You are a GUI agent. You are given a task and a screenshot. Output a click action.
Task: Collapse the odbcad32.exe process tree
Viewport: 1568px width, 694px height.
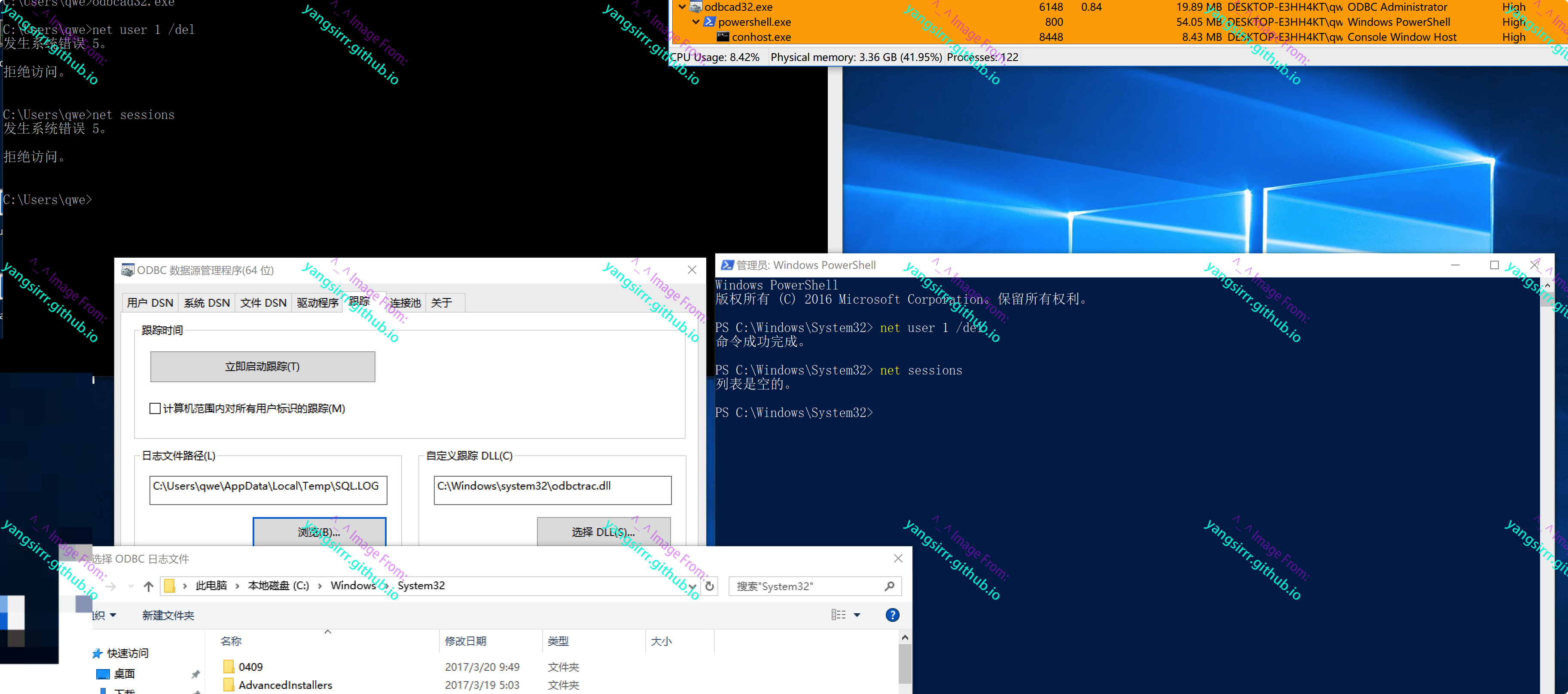(682, 7)
